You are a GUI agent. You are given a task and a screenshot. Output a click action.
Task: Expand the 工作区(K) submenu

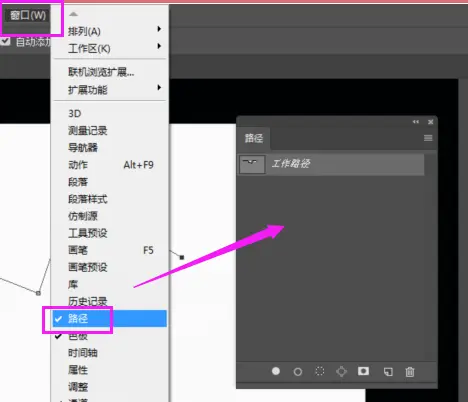(x=110, y=49)
